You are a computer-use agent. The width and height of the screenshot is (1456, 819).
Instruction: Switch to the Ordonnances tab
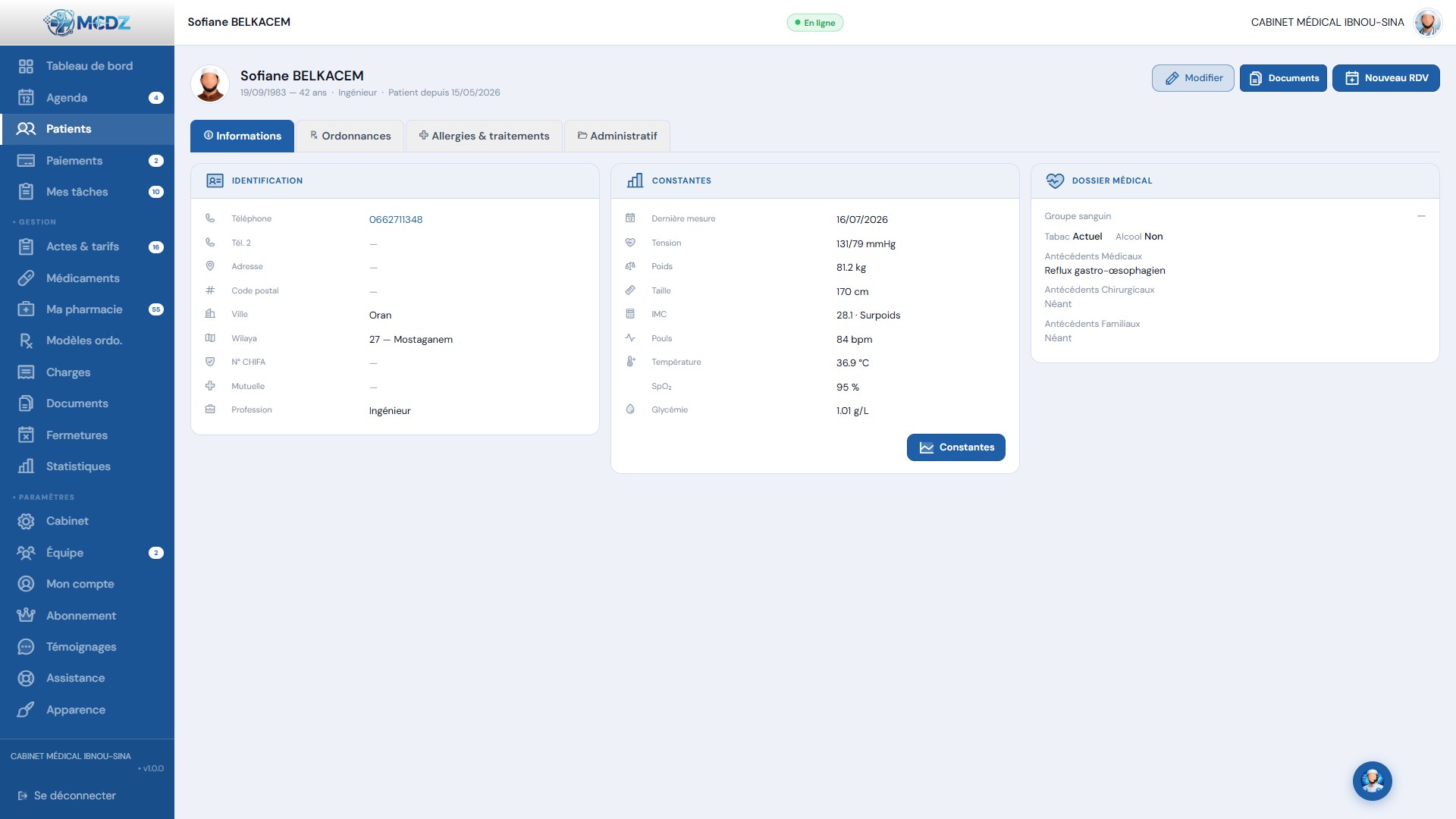pyautogui.click(x=350, y=136)
